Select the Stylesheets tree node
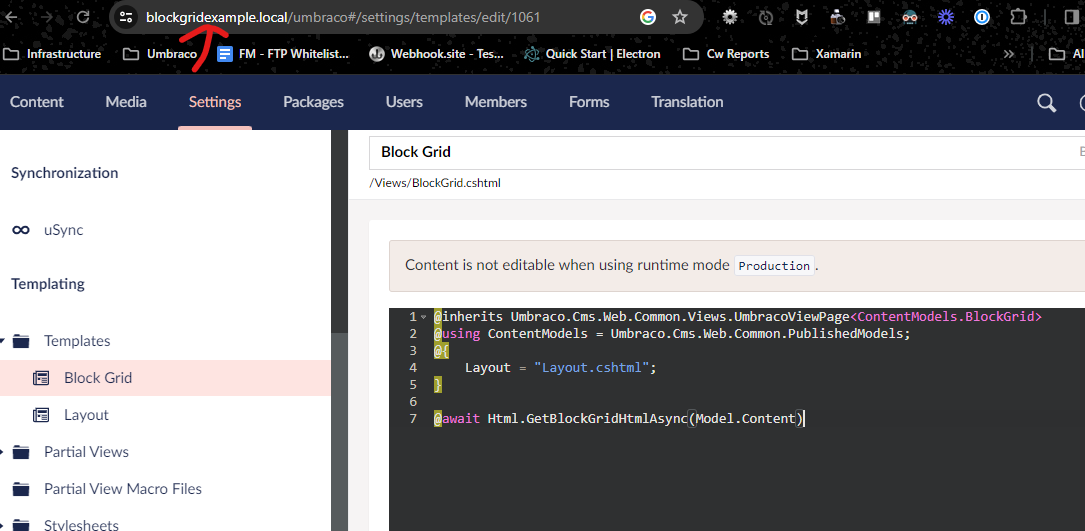This screenshot has width=1085, height=531. tap(81, 525)
